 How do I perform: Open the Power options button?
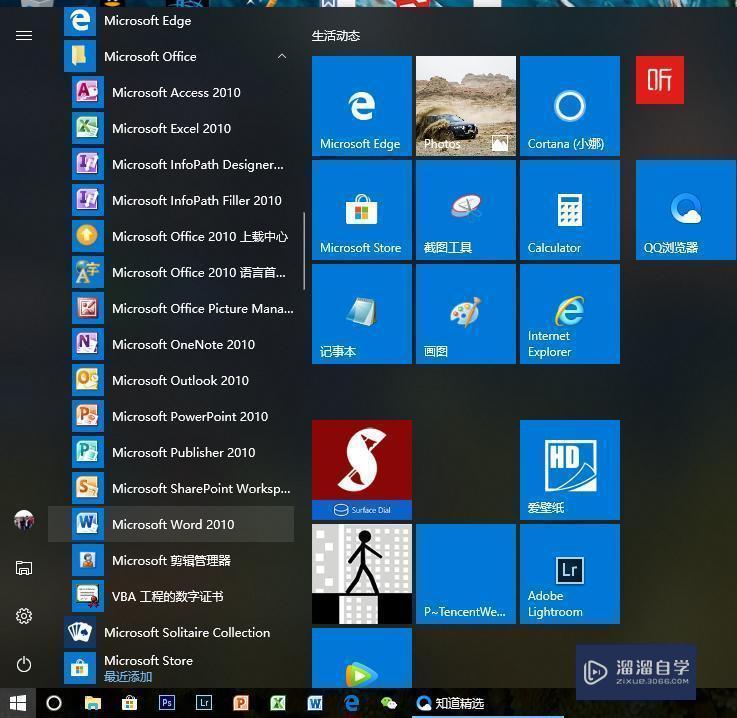(24, 664)
